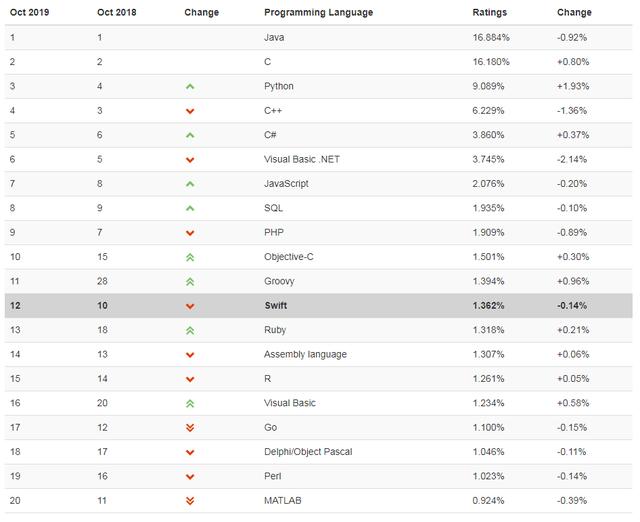Select the JavaScript language entry

(x=286, y=184)
